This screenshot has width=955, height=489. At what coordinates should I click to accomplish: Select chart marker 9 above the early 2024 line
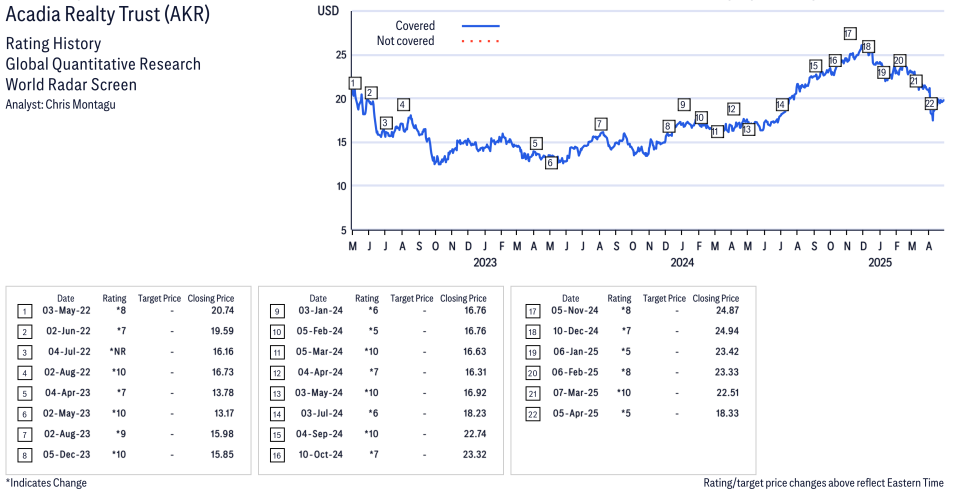(x=683, y=105)
